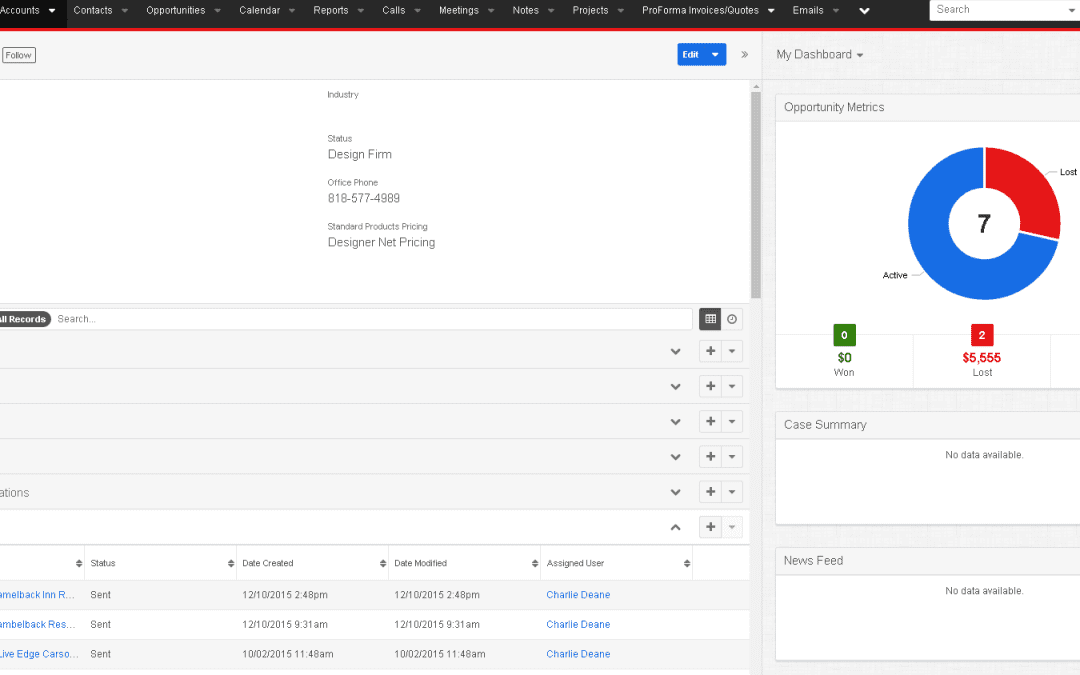Expand the Accounts tab dropdown arrow

click(52, 11)
